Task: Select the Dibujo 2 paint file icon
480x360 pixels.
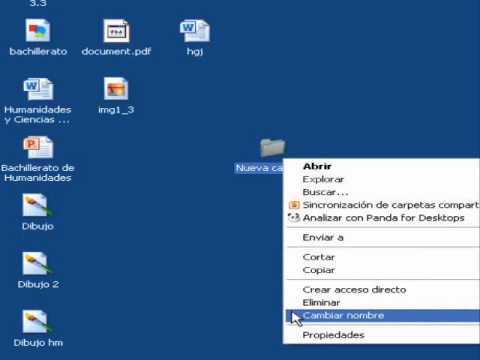Action: point(37,264)
